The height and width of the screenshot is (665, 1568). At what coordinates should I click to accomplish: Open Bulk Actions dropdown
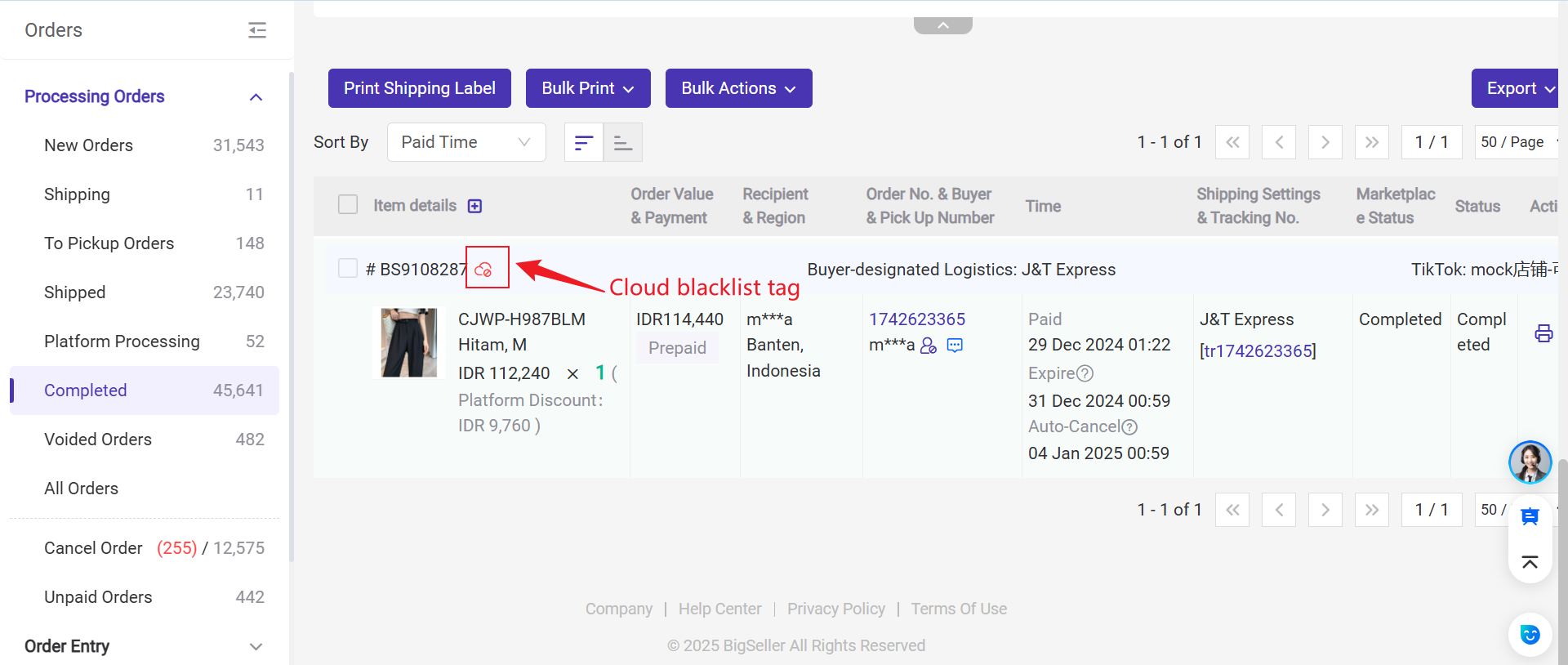pyautogui.click(x=739, y=88)
